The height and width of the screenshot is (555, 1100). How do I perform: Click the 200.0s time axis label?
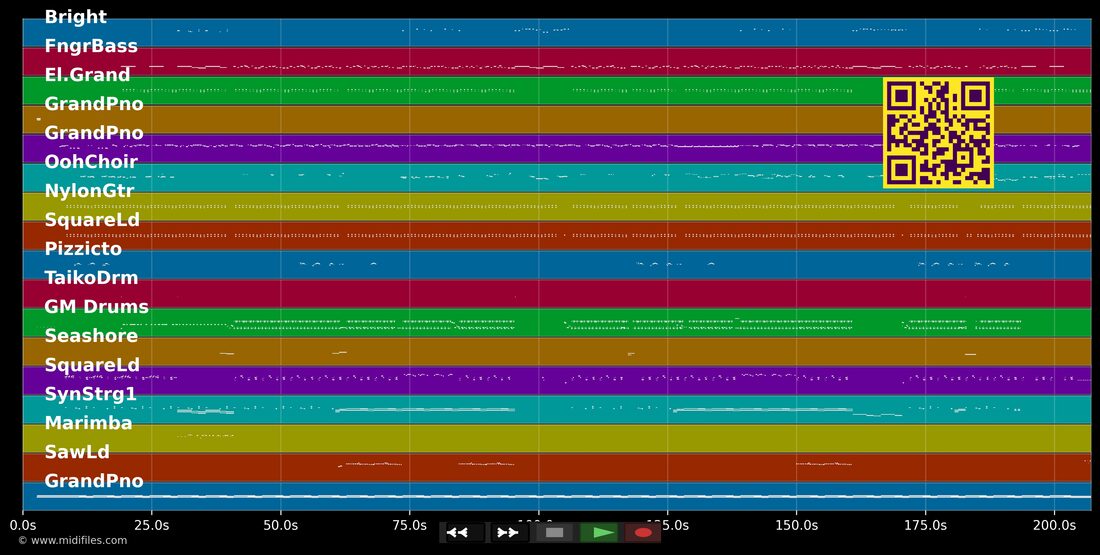tap(1054, 525)
